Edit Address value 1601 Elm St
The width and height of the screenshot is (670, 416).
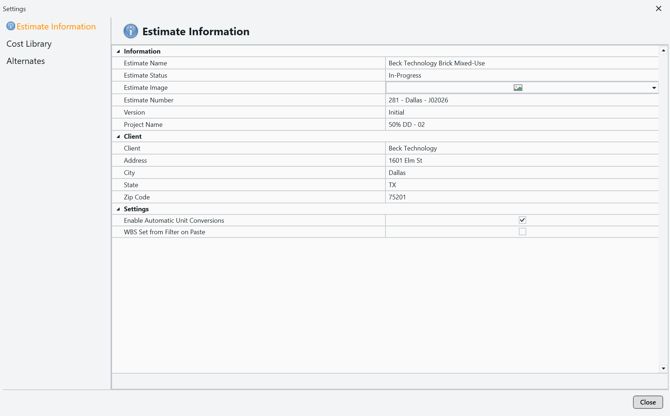522,161
